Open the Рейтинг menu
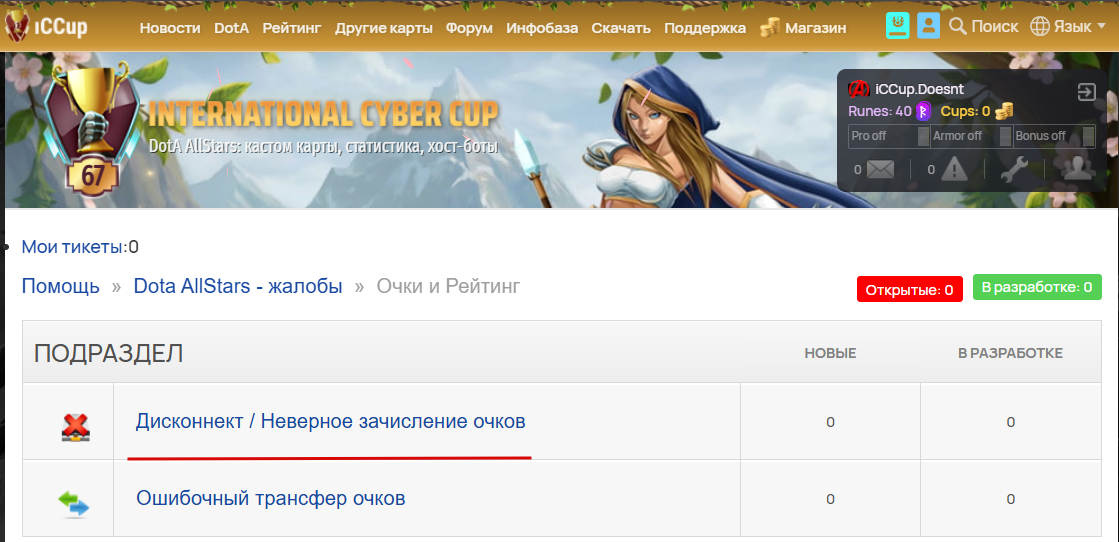The height and width of the screenshot is (542, 1119). pos(292,29)
